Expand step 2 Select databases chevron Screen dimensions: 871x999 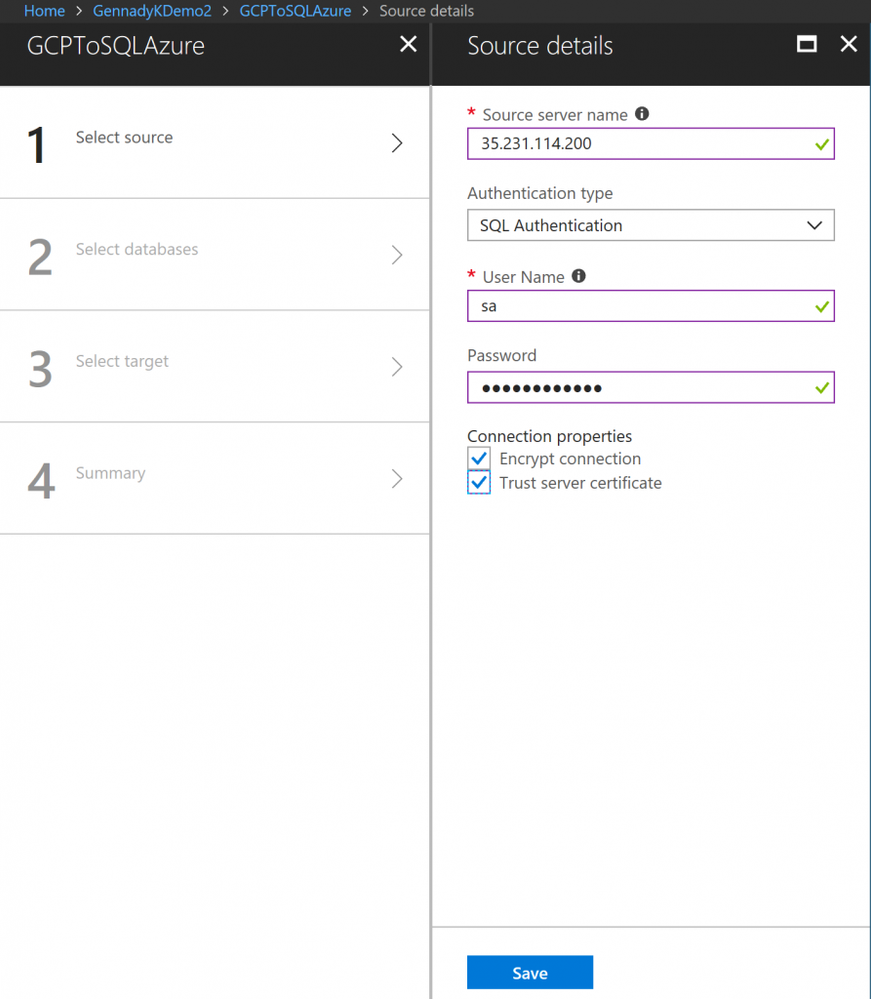397,255
